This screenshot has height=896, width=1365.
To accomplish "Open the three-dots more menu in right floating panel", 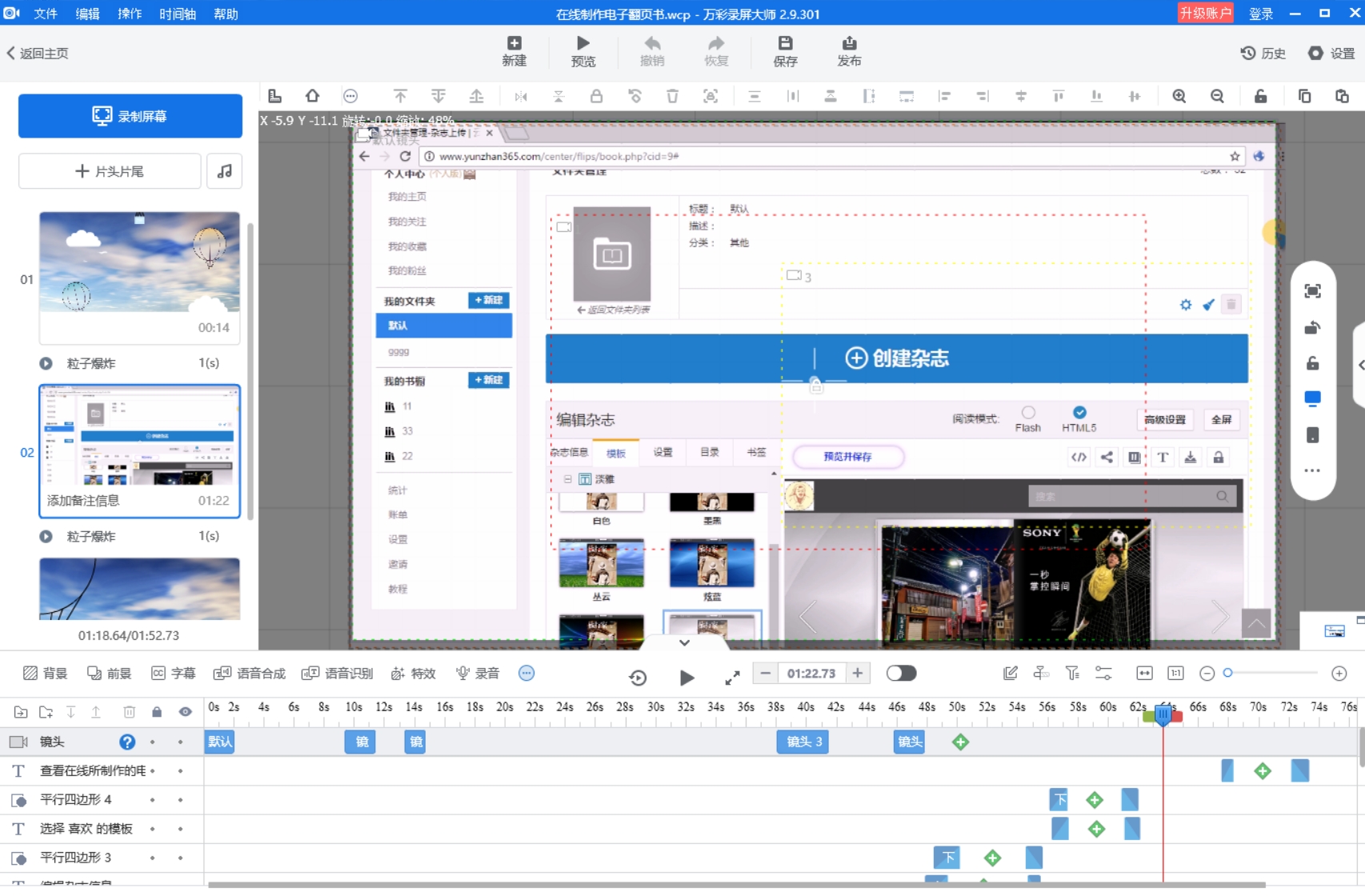I will 1312,470.
